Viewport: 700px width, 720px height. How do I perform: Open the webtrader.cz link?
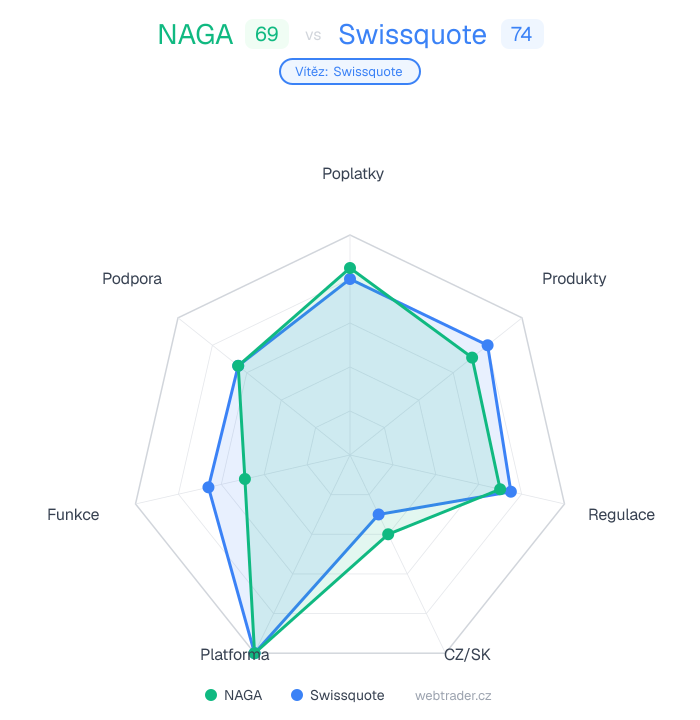click(x=453, y=695)
